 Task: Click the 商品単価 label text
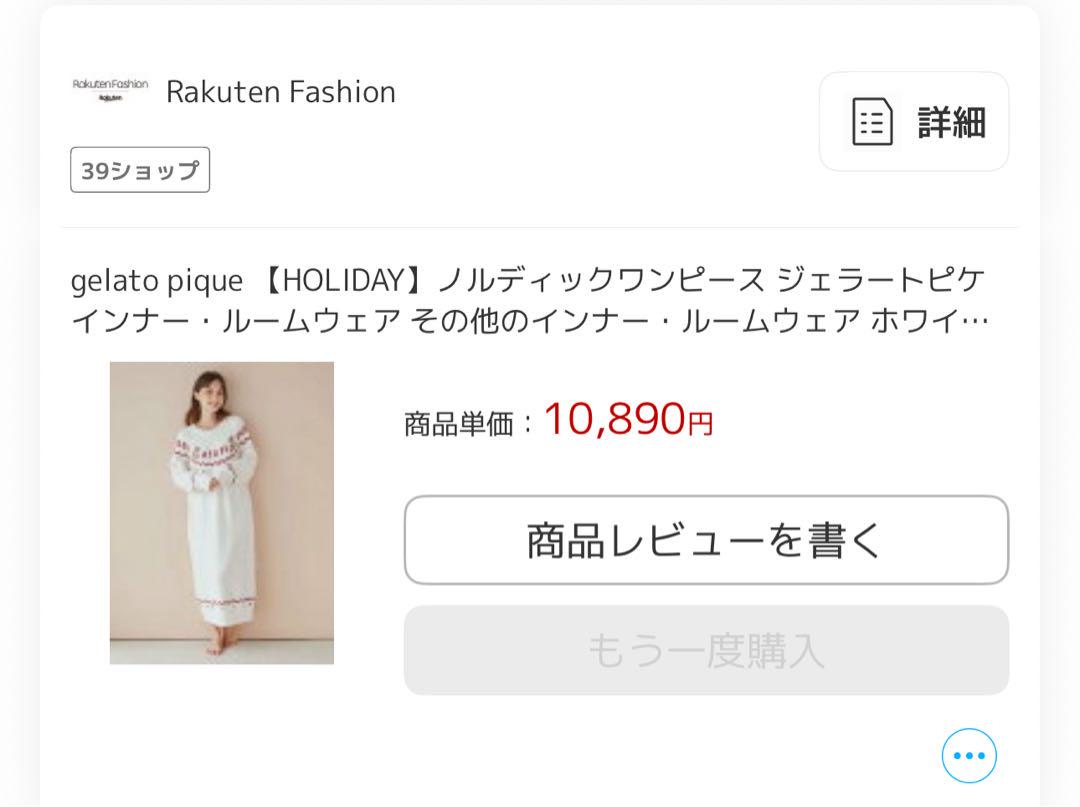tap(459, 424)
